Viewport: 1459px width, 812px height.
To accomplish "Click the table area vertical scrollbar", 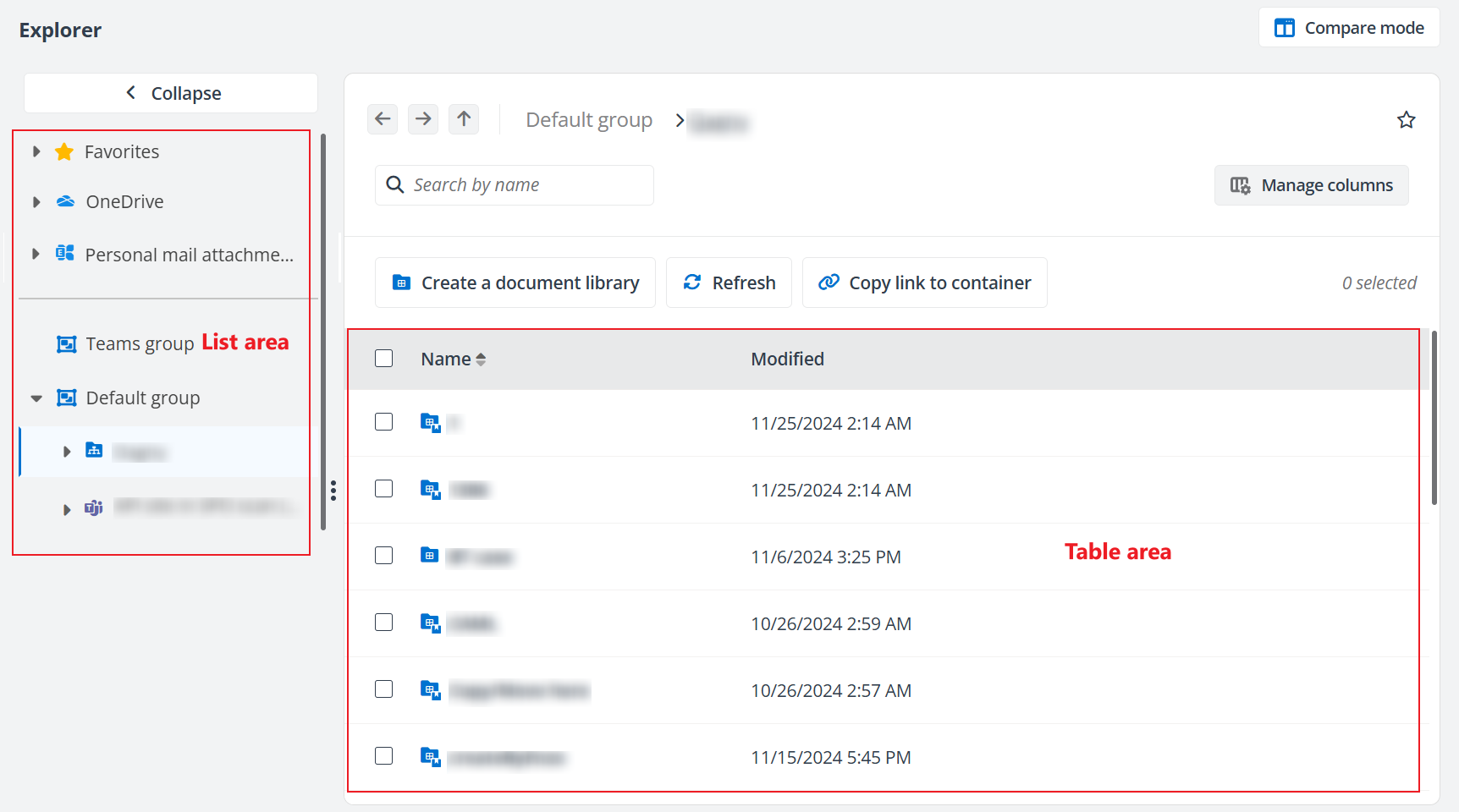I will pos(1434,419).
